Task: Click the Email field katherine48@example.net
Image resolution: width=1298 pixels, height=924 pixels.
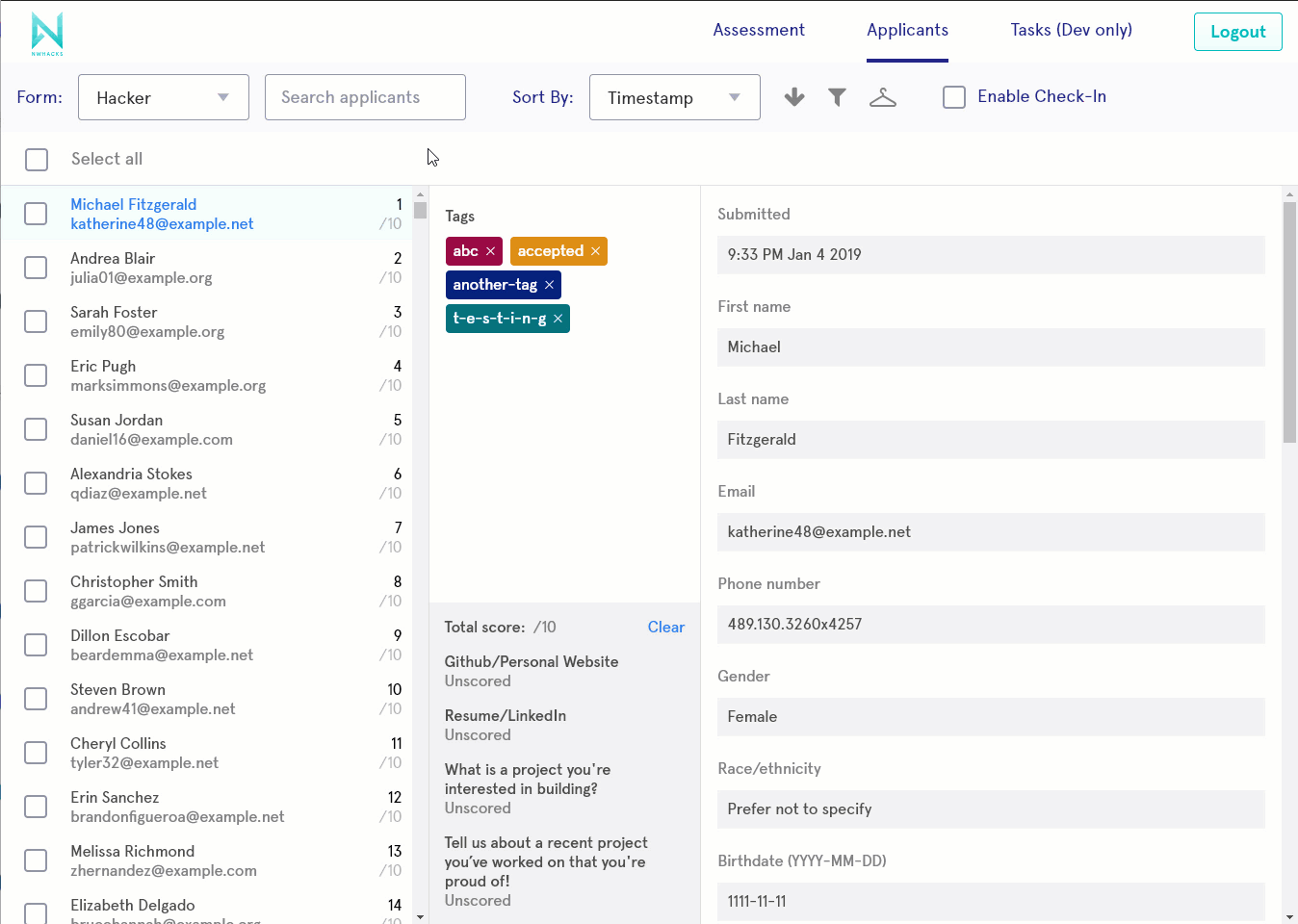Action: click(x=991, y=532)
